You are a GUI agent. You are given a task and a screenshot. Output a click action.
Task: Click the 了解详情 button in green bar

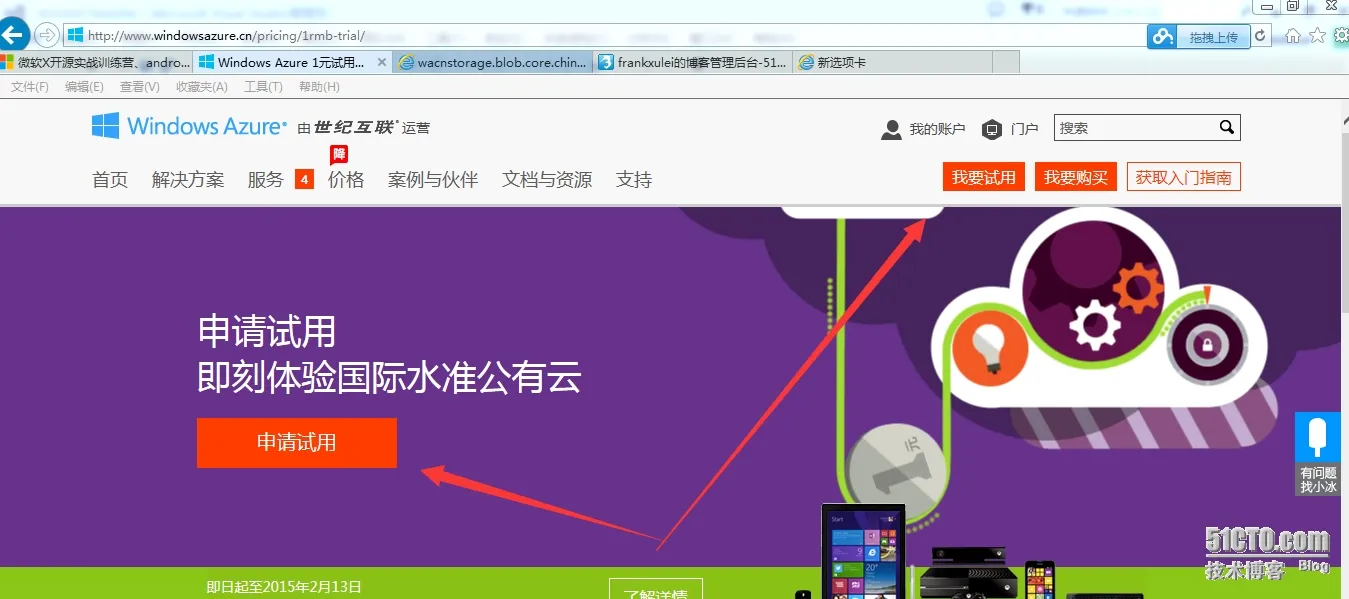click(656, 589)
